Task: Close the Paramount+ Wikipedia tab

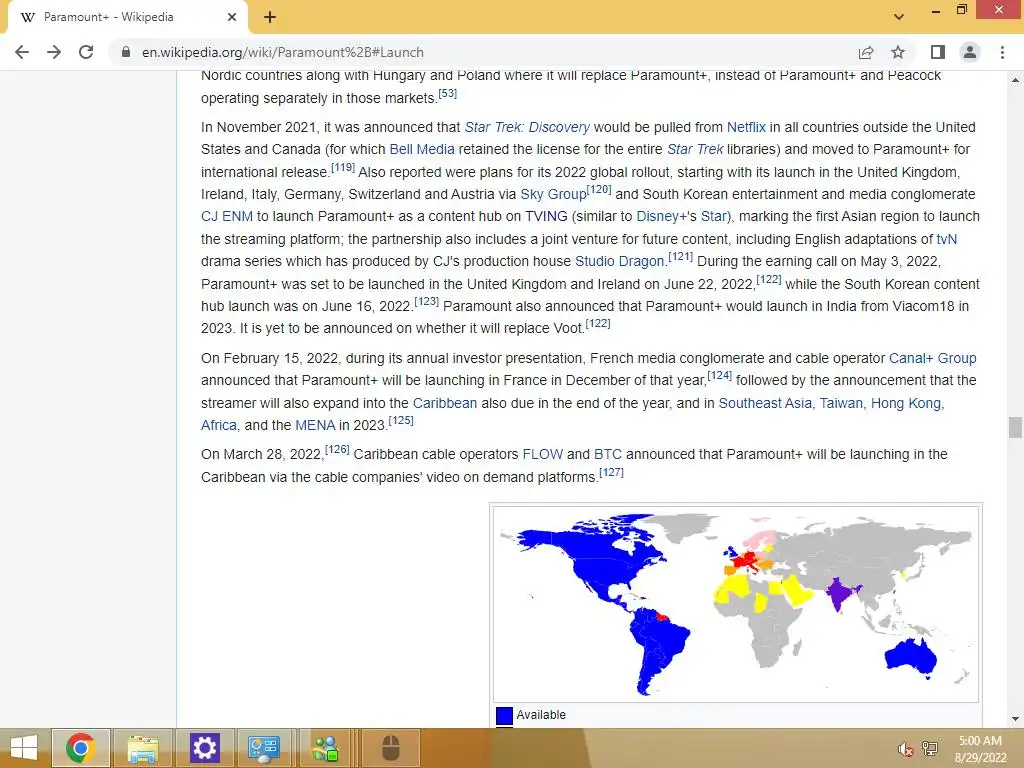Action: pyautogui.click(x=232, y=17)
